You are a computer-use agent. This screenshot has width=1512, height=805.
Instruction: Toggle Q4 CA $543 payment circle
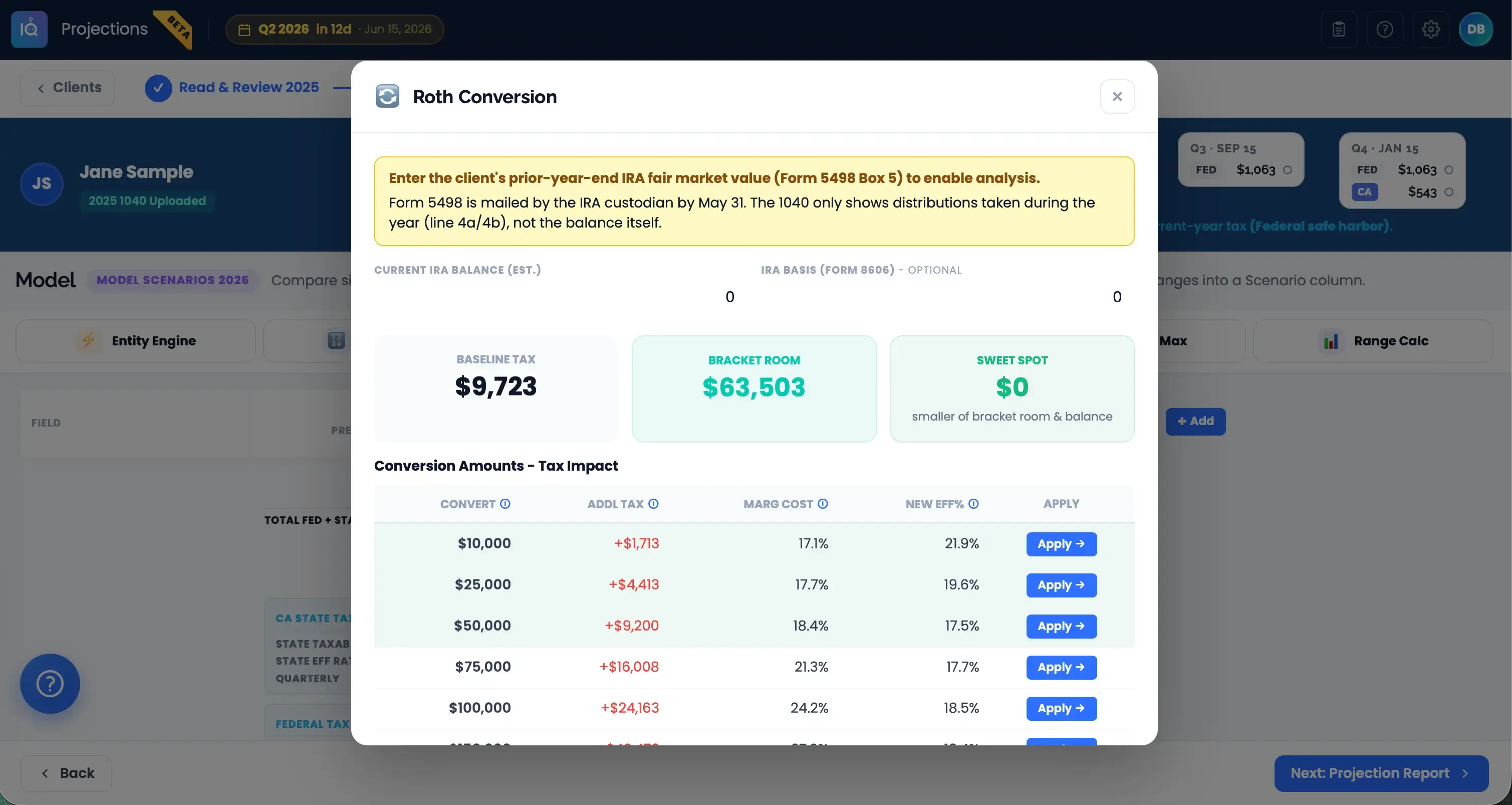tap(1448, 192)
